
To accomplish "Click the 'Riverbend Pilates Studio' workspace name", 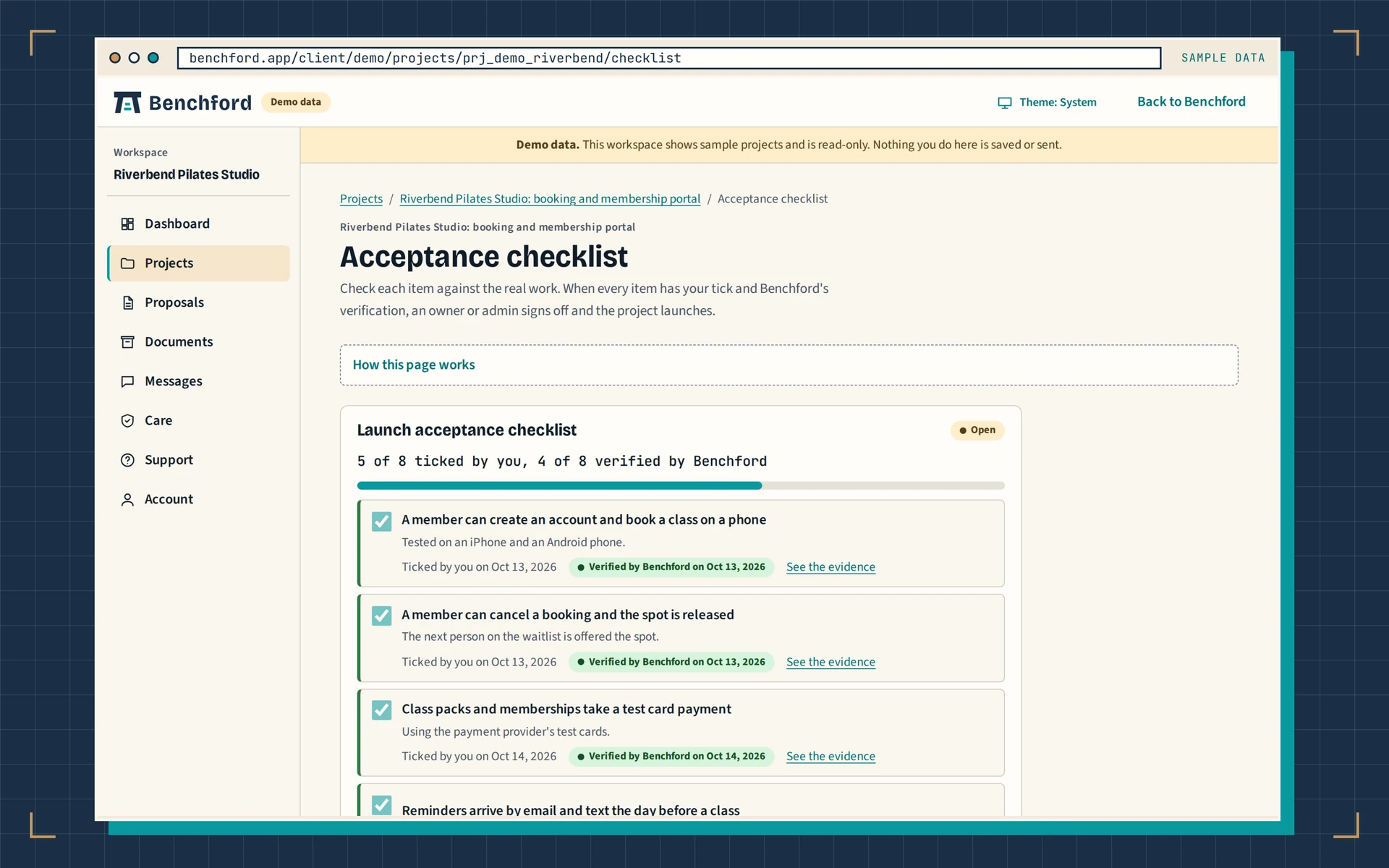I will tap(187, 175).
